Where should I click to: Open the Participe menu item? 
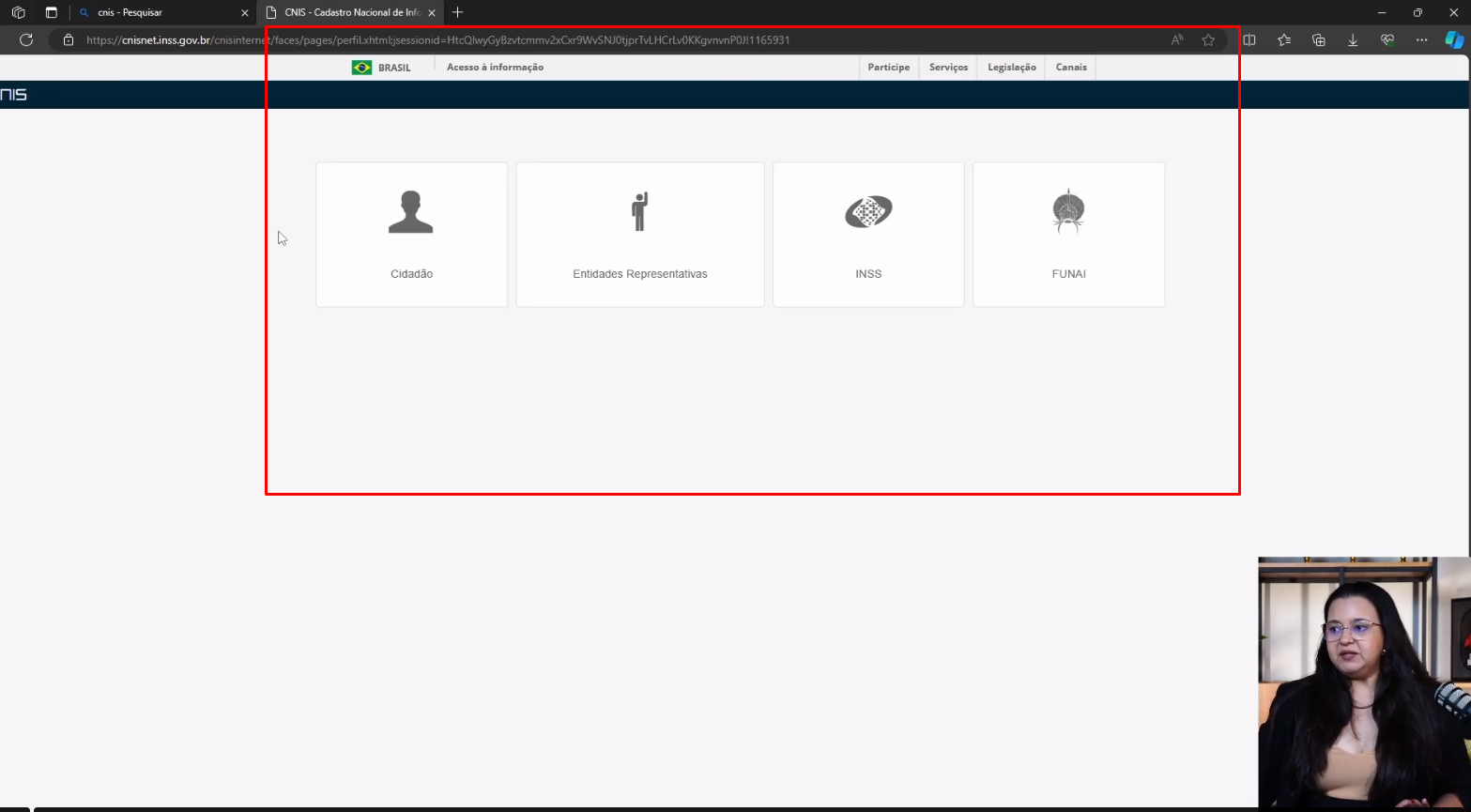889,68
